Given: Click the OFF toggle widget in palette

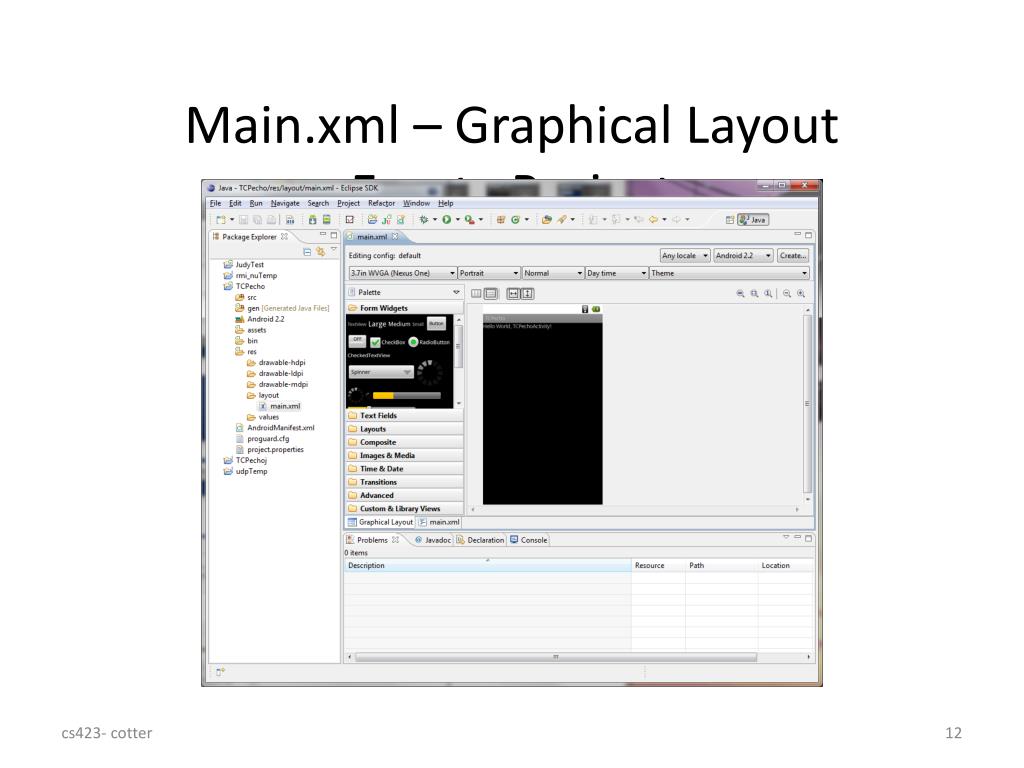Looking at the screenshot, I should (x=357, y=340).
